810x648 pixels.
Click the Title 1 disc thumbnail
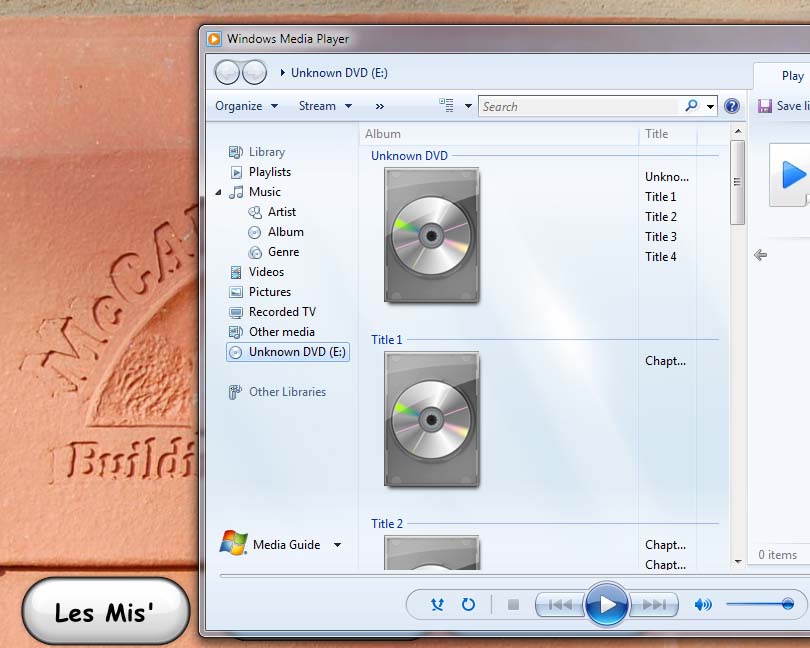coord(432,419)
